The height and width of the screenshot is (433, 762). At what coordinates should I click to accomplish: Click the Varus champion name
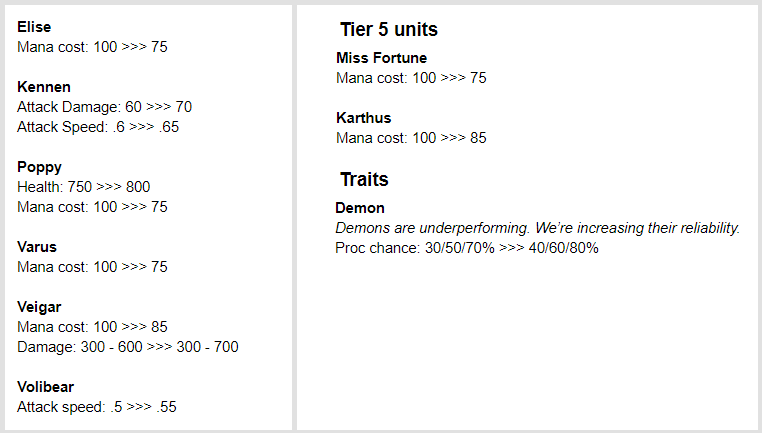click(x=37, y=247)
